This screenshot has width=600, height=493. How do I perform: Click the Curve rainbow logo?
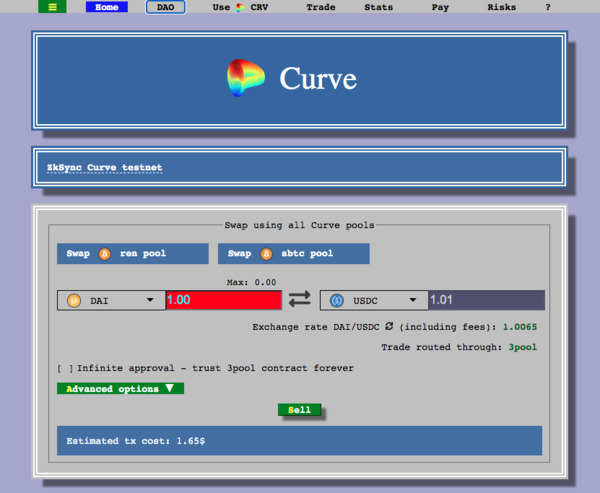point(245,78)
